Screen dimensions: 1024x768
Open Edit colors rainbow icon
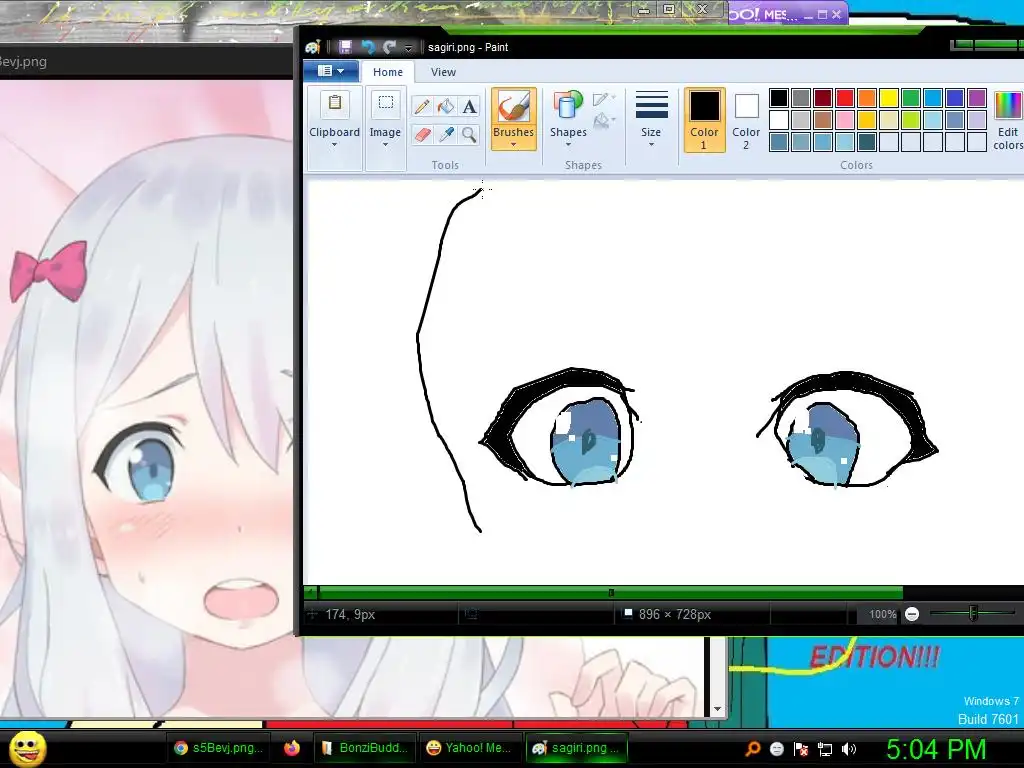coord(1008,106)
